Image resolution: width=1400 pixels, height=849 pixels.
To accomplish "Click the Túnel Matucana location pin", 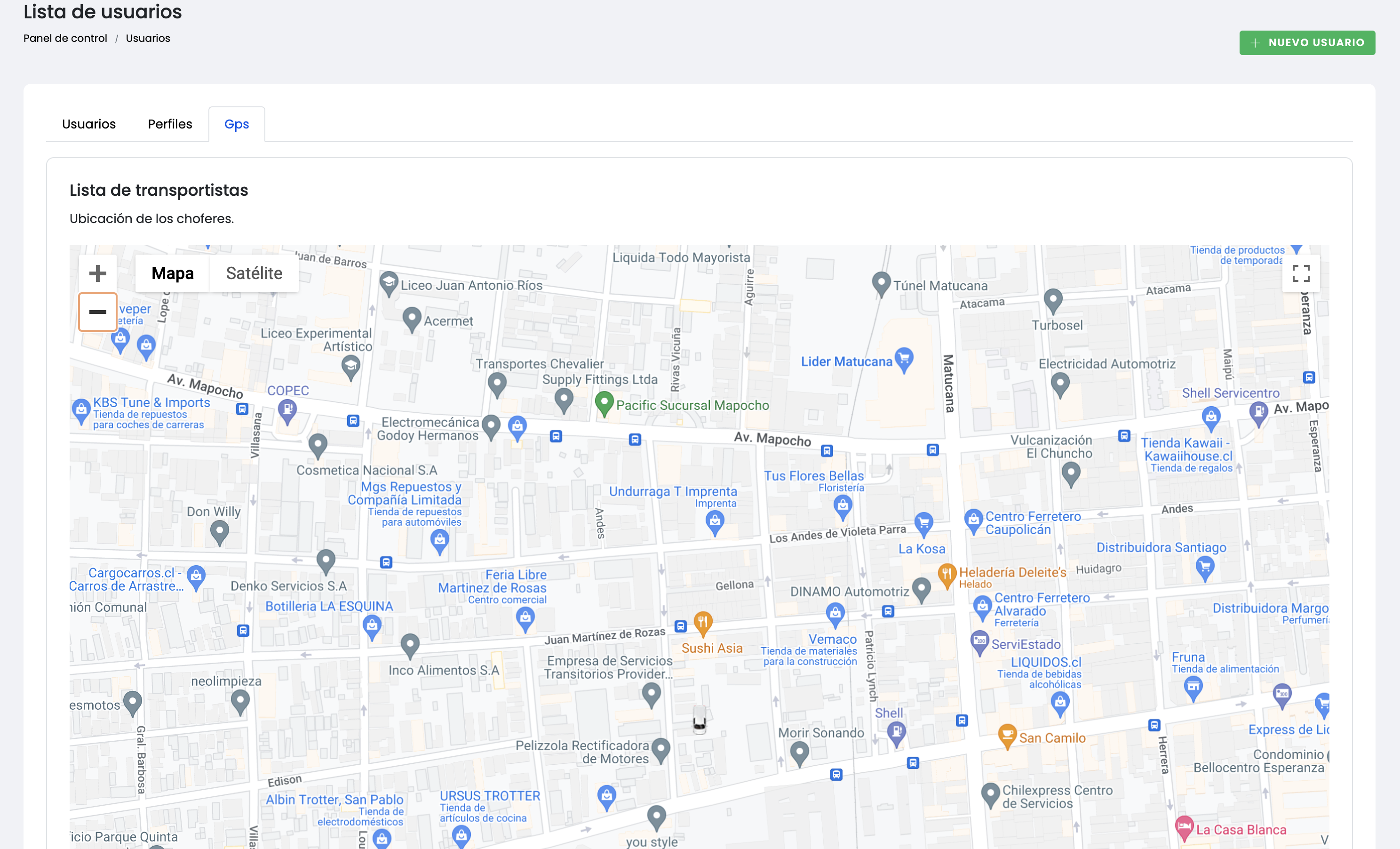I will click(x=881, y=285).
